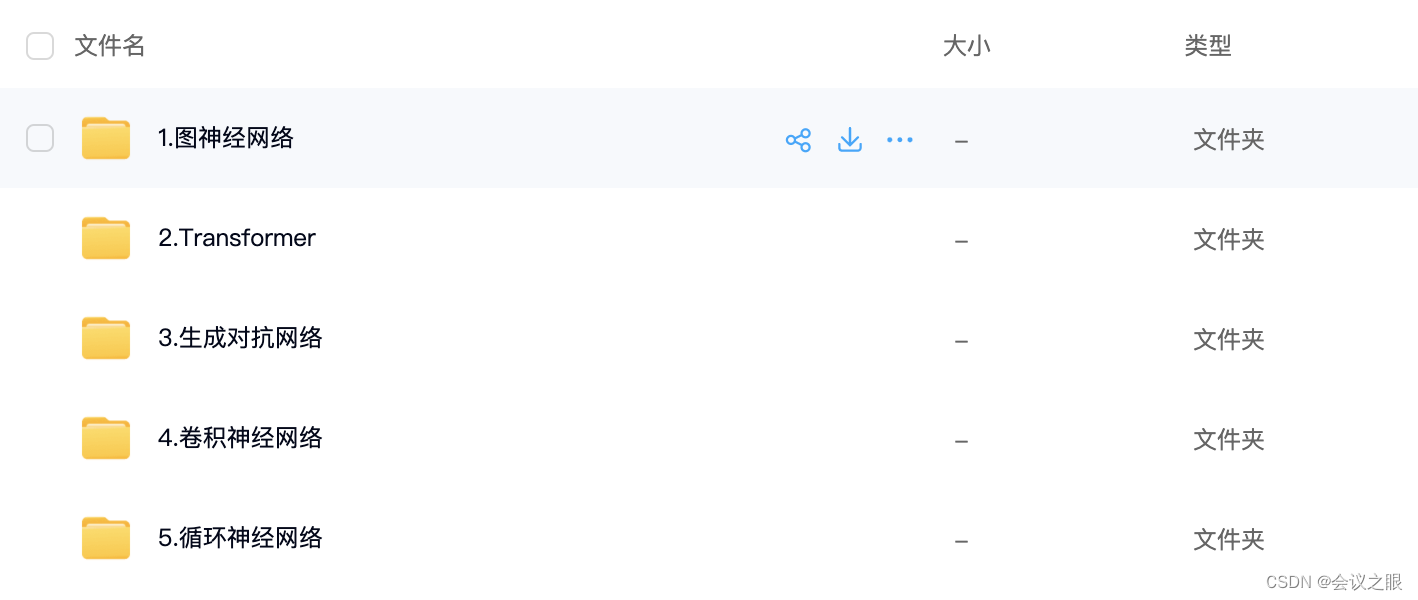Click the share icon on 1.图神经网络 row
Image resolution: width=1418 pixels, height=600 pixels.
coord(798,139)
